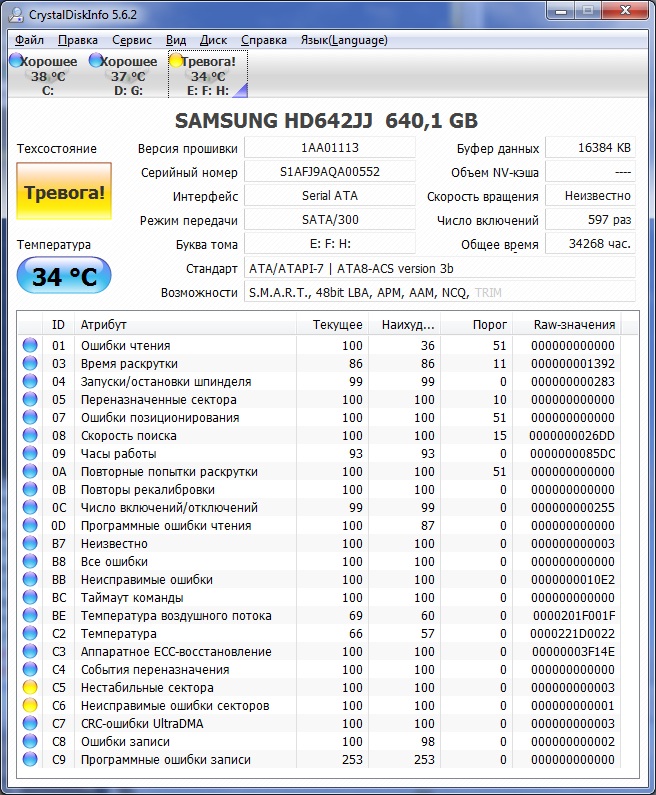Click the Порог column header

point(476,324)
